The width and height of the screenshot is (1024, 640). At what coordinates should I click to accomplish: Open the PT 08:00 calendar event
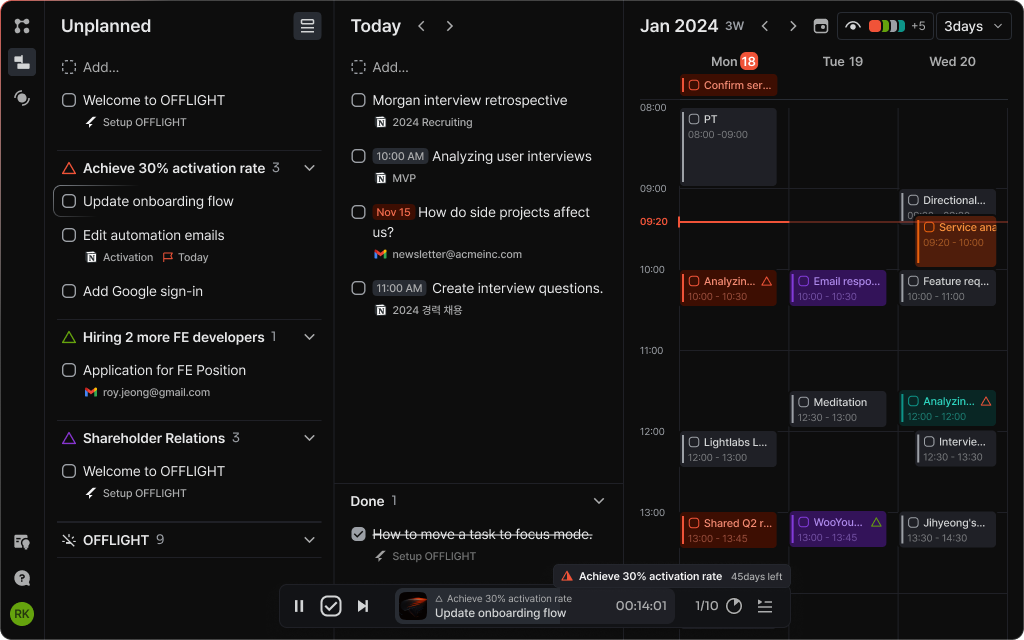pos(729,147)
